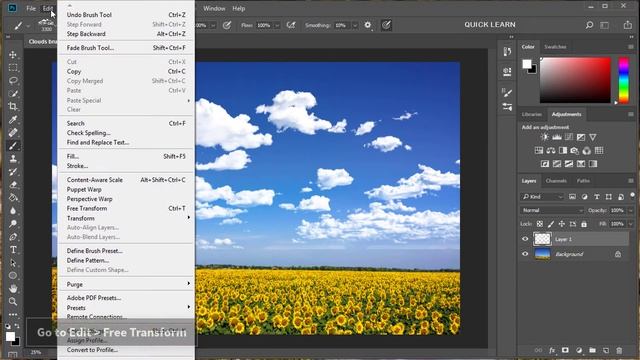This screenshot has width=640, height=360.
Task: Add a Curves adjustment
Action: pos(569,137)
